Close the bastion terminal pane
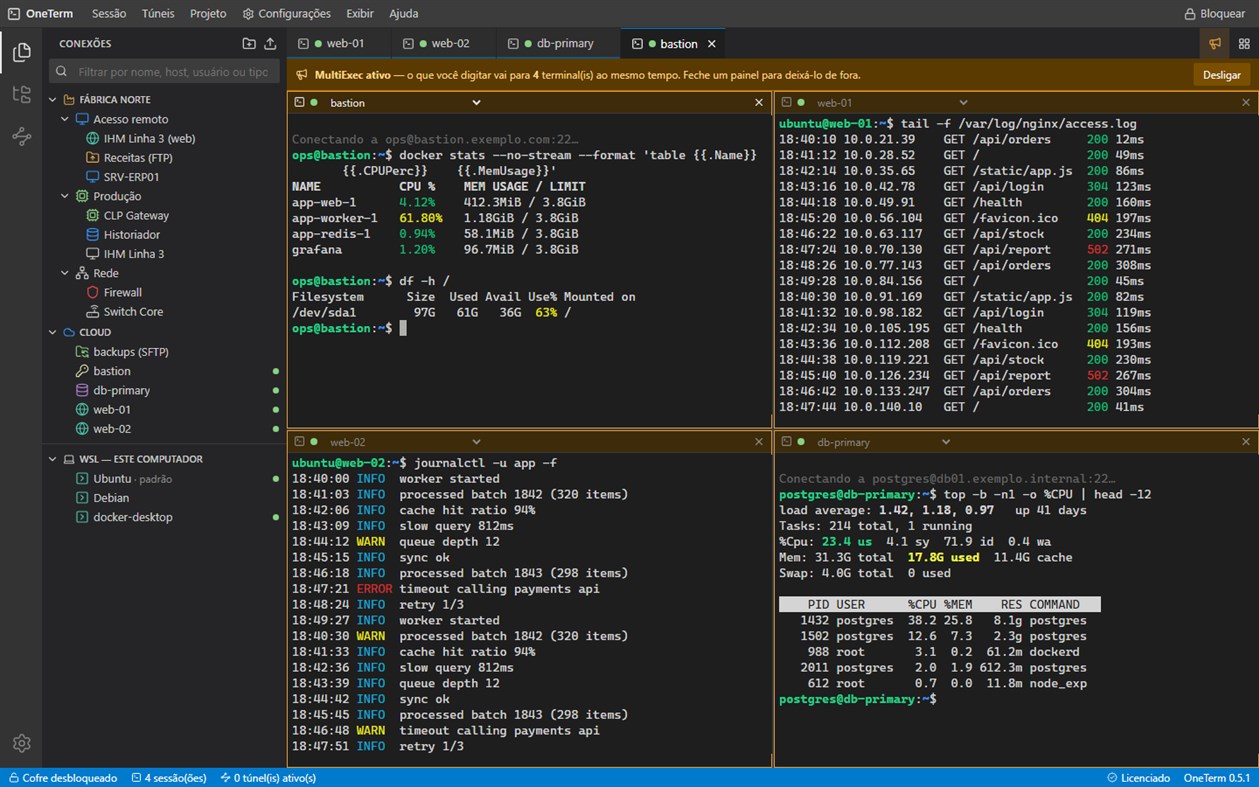 759,102
